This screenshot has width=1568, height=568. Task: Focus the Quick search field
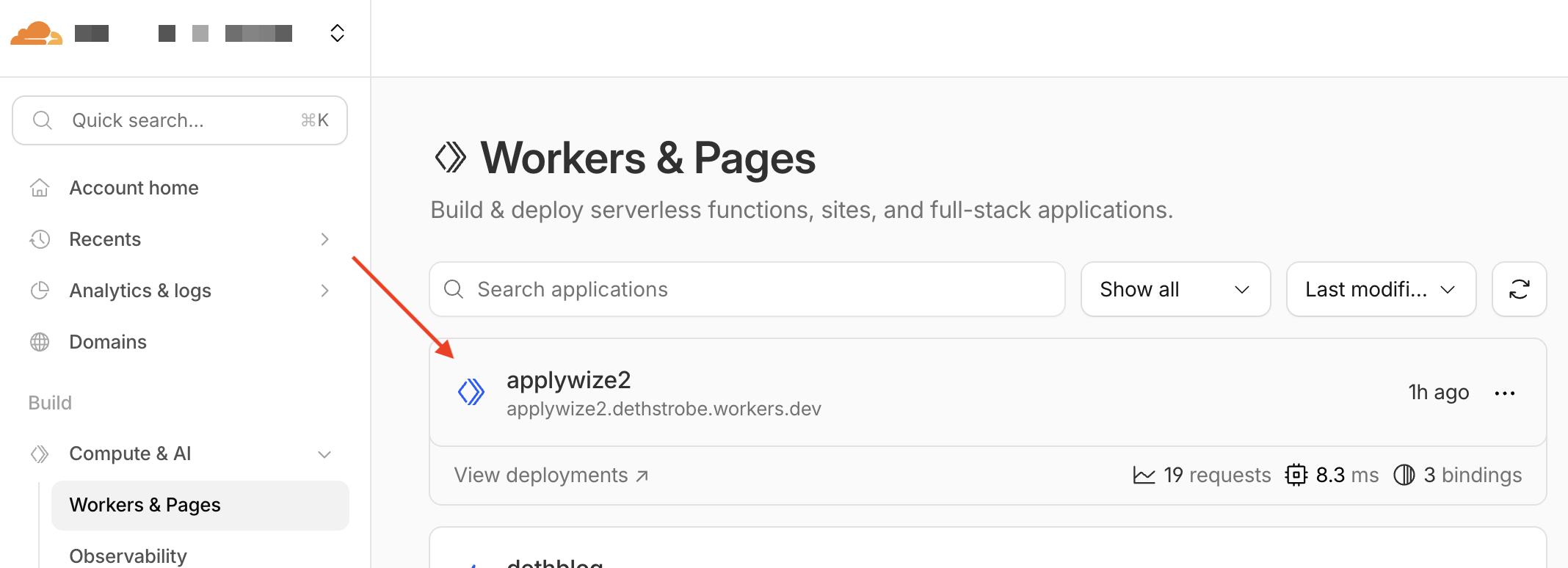[x=180, y=120]
